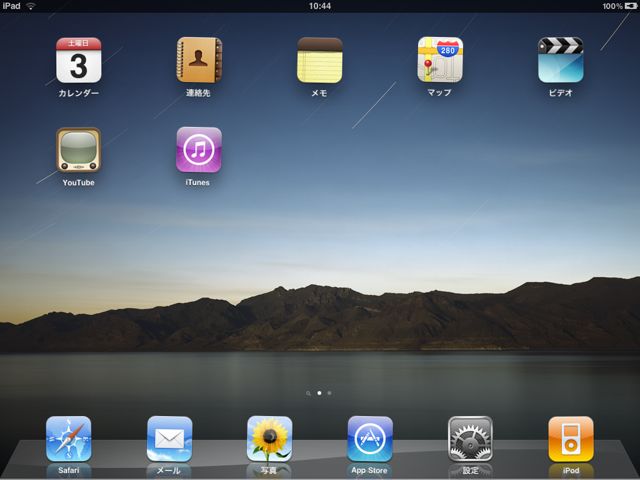Open 写真 photos app in dock
This screenshot has height=480, width=640.
[x=269, y=439]
